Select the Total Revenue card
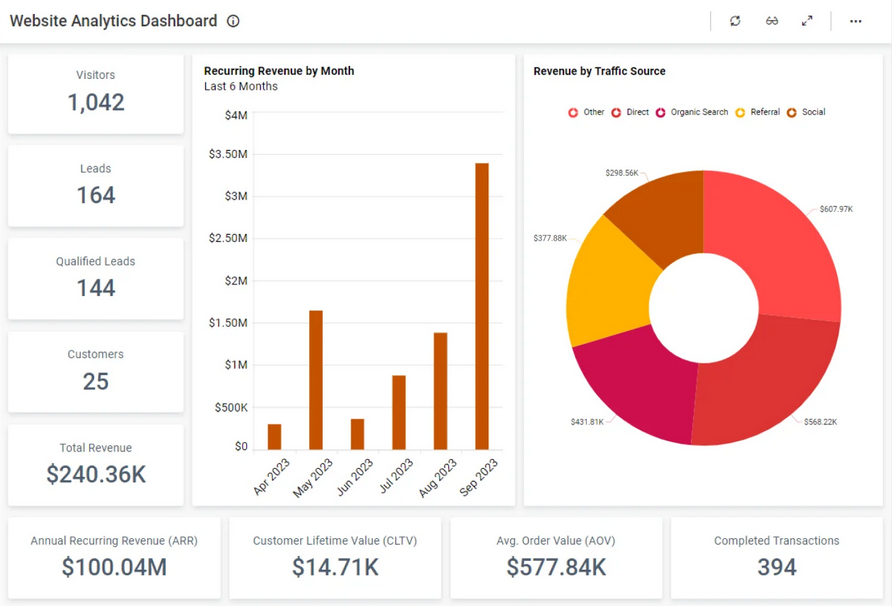 96,464
